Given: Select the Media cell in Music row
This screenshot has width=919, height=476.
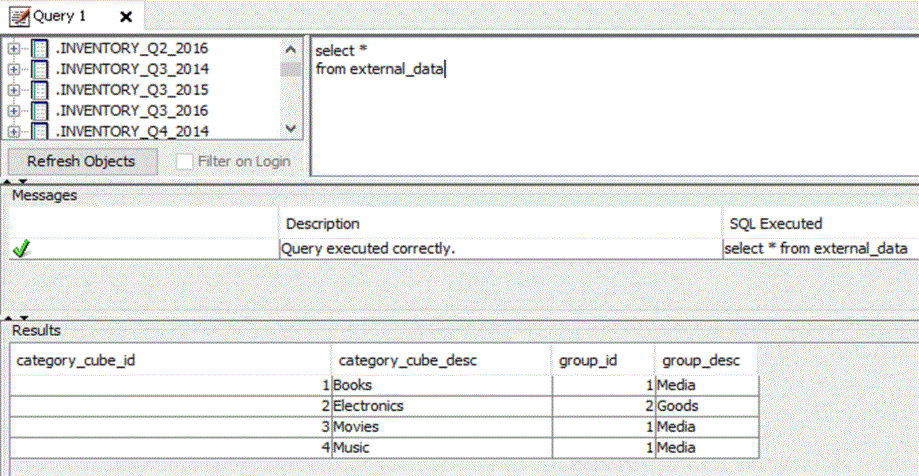Looking at the screenshot, I should tap(707, 448).
